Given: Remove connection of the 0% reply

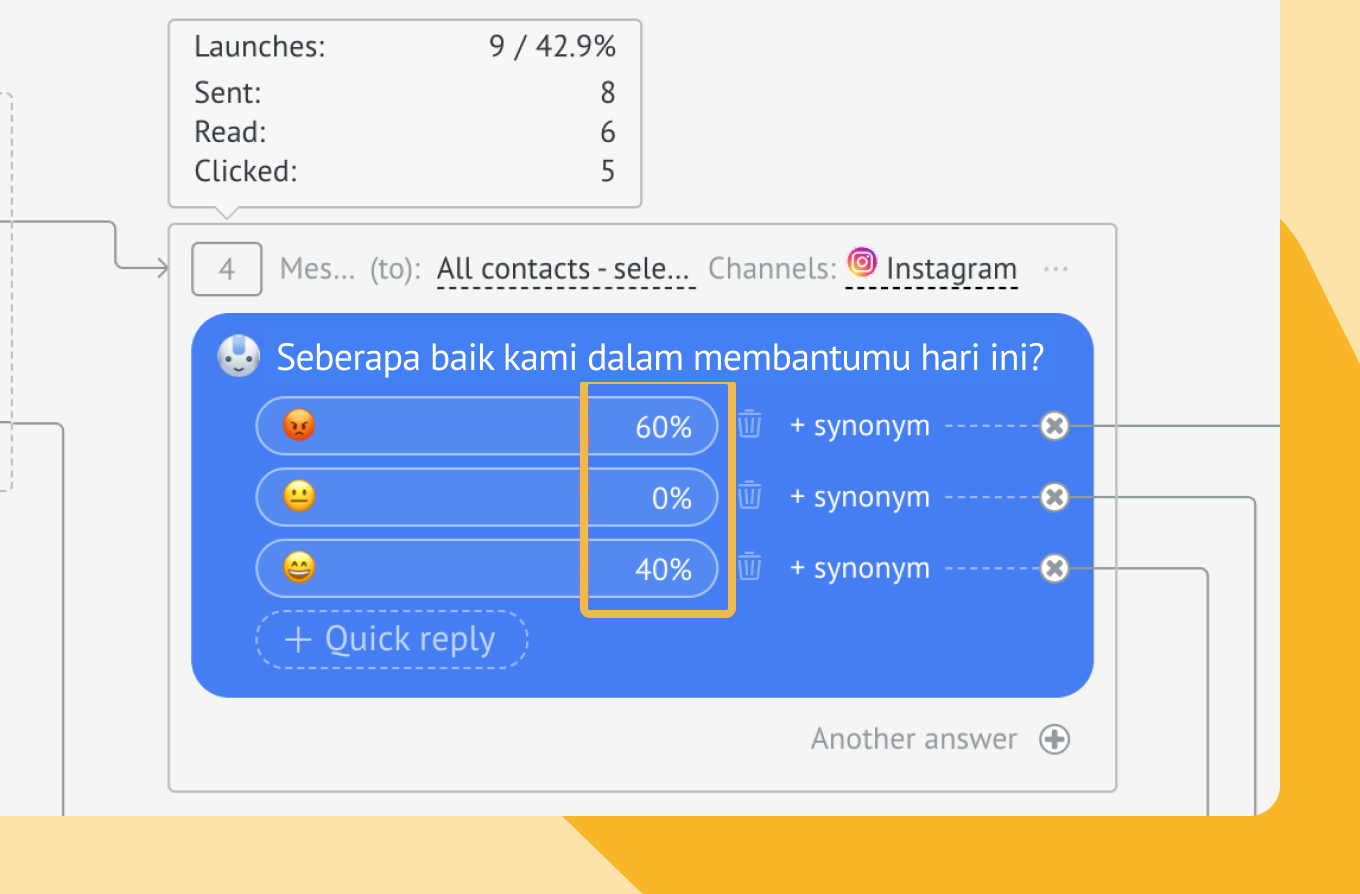Looking at the screenshot, I should tap(1054, 497).
